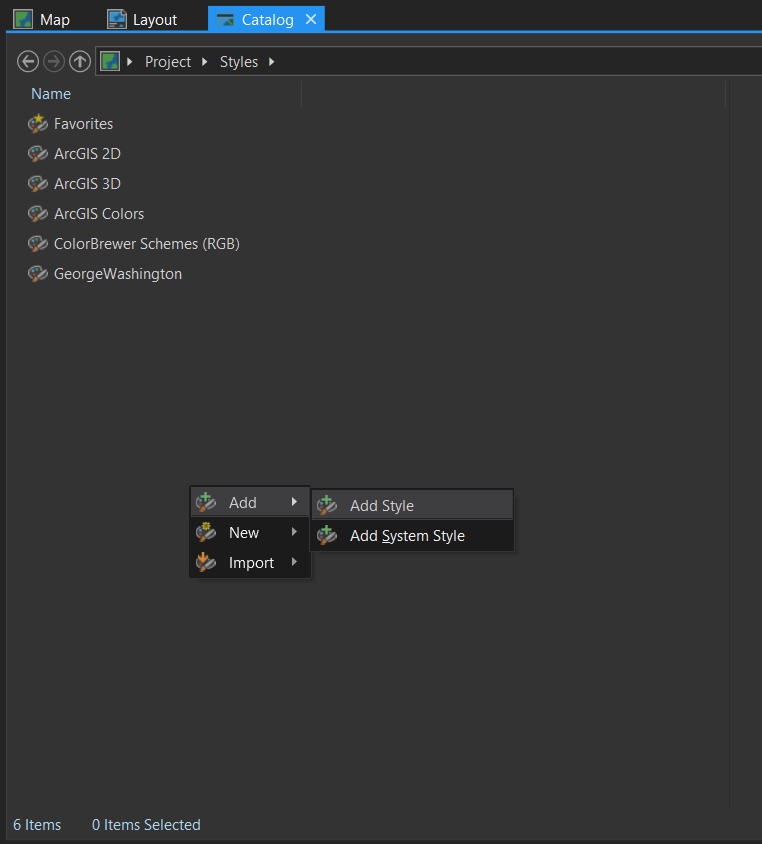Viewport: 762px width, 844px height.
Task: Click the Forward navigation arrow icon
Action: (x=54, y=61)
